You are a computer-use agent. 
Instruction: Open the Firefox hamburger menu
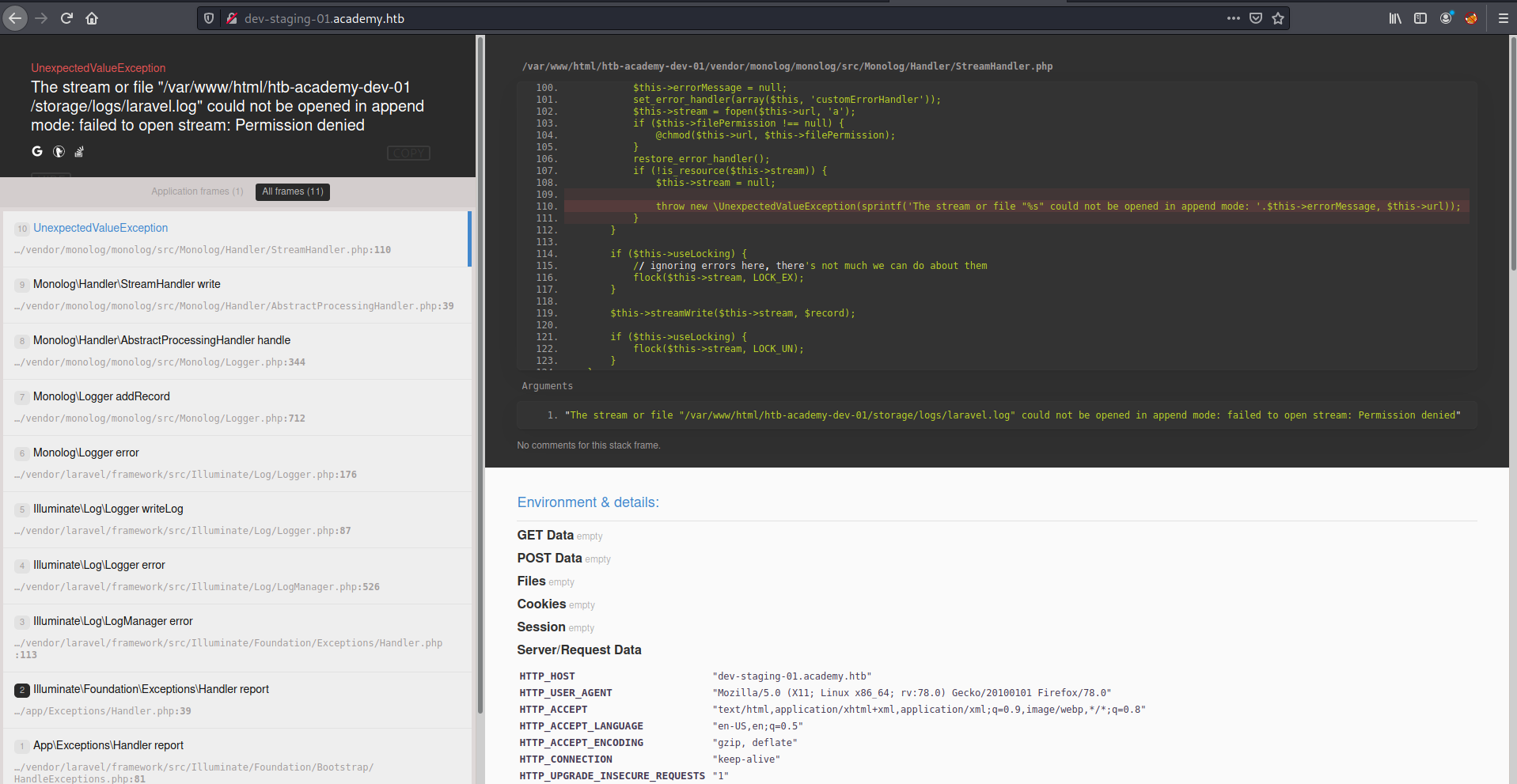1503,18
